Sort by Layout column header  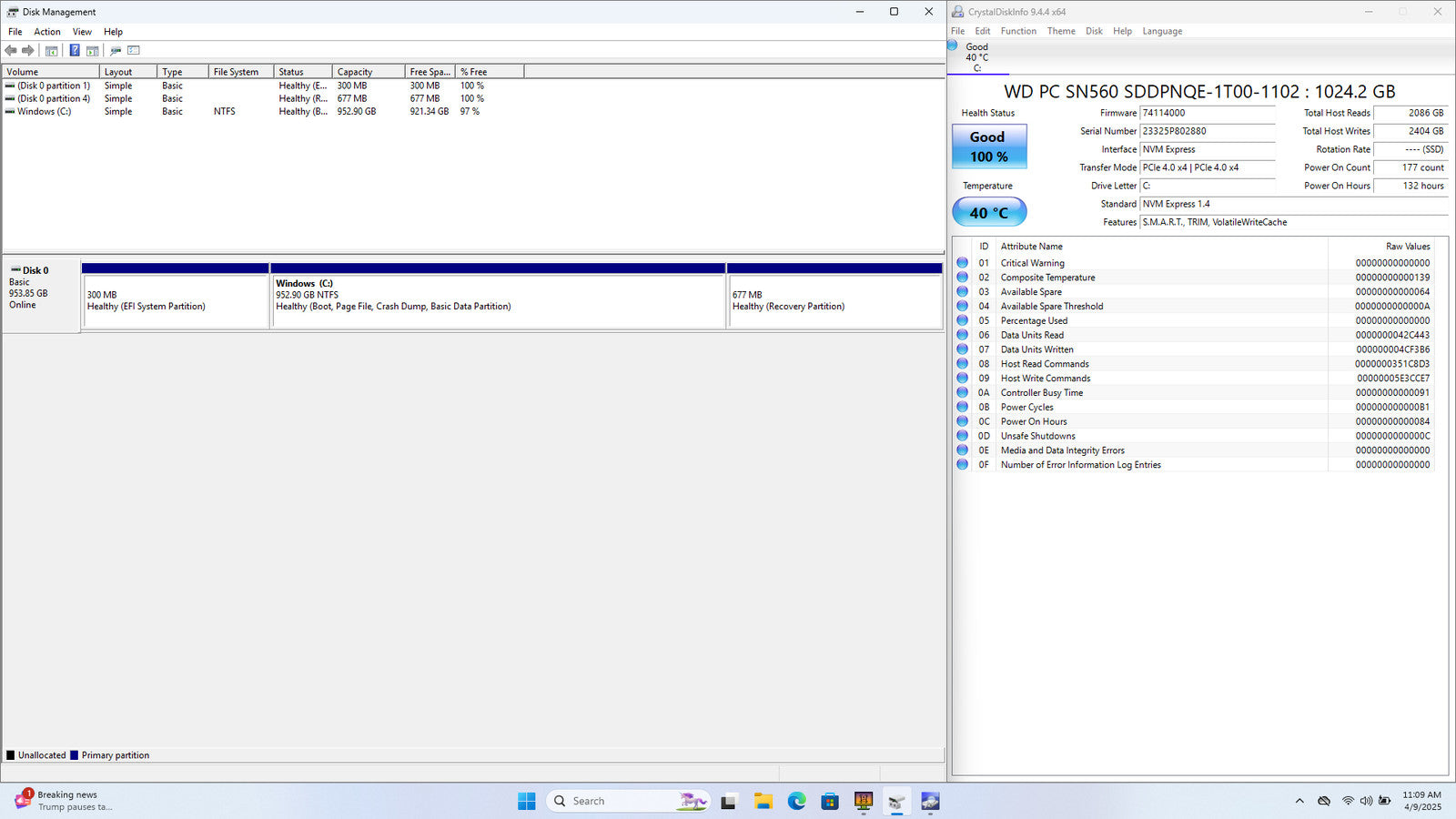[128, 72]
